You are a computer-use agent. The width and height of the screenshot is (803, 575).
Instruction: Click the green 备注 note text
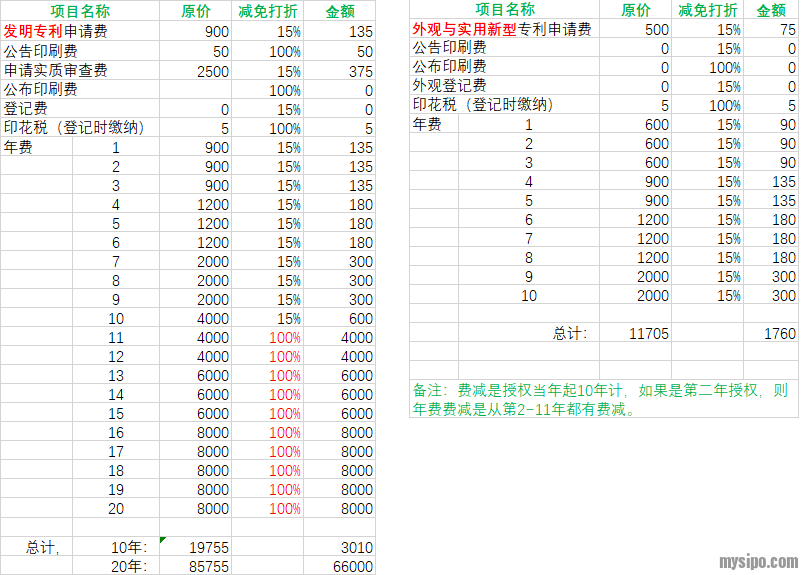click(x=602, y=399)
